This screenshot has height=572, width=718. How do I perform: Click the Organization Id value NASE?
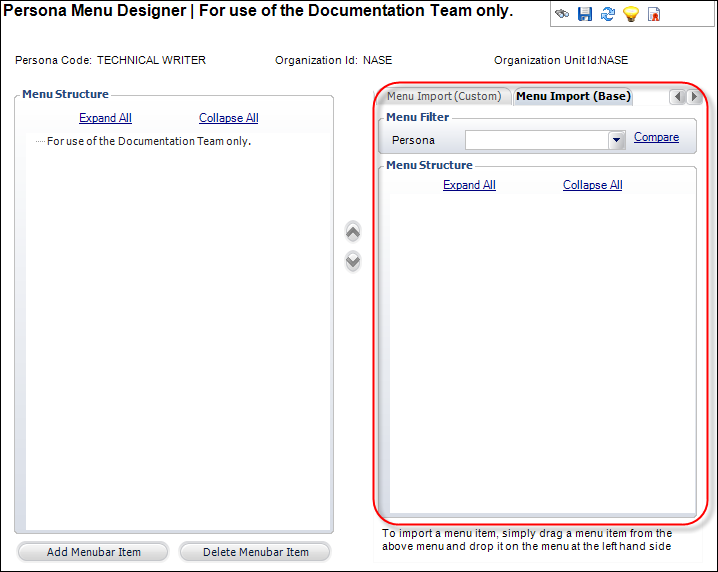tap(377, 60)
